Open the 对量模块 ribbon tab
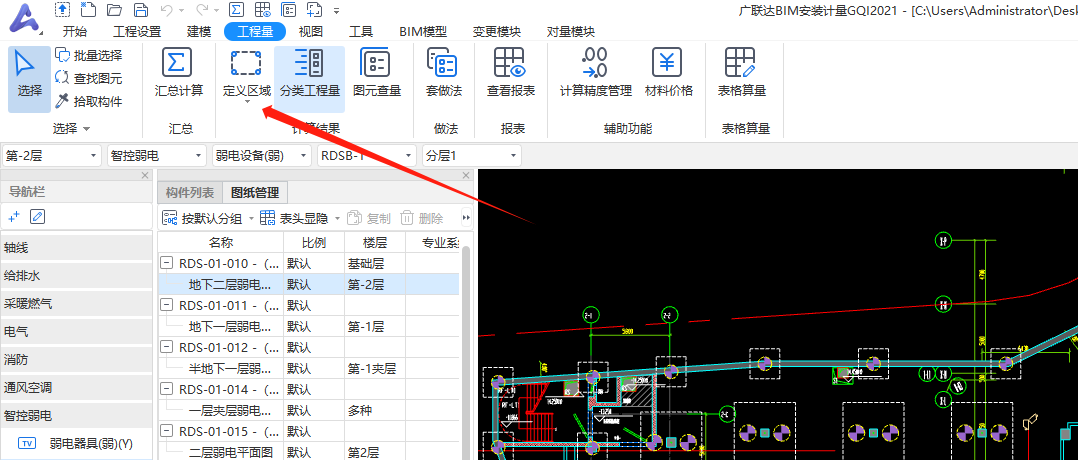Screen dimensions: 1078x460 (x=571, y=32)
